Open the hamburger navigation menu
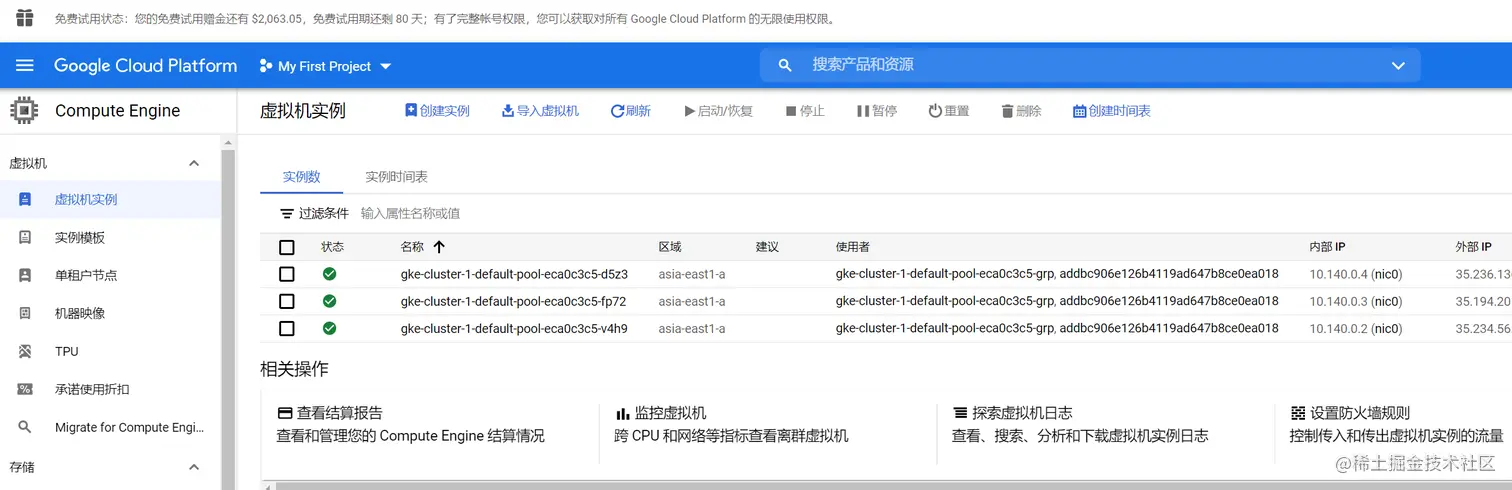 [25, 65]
